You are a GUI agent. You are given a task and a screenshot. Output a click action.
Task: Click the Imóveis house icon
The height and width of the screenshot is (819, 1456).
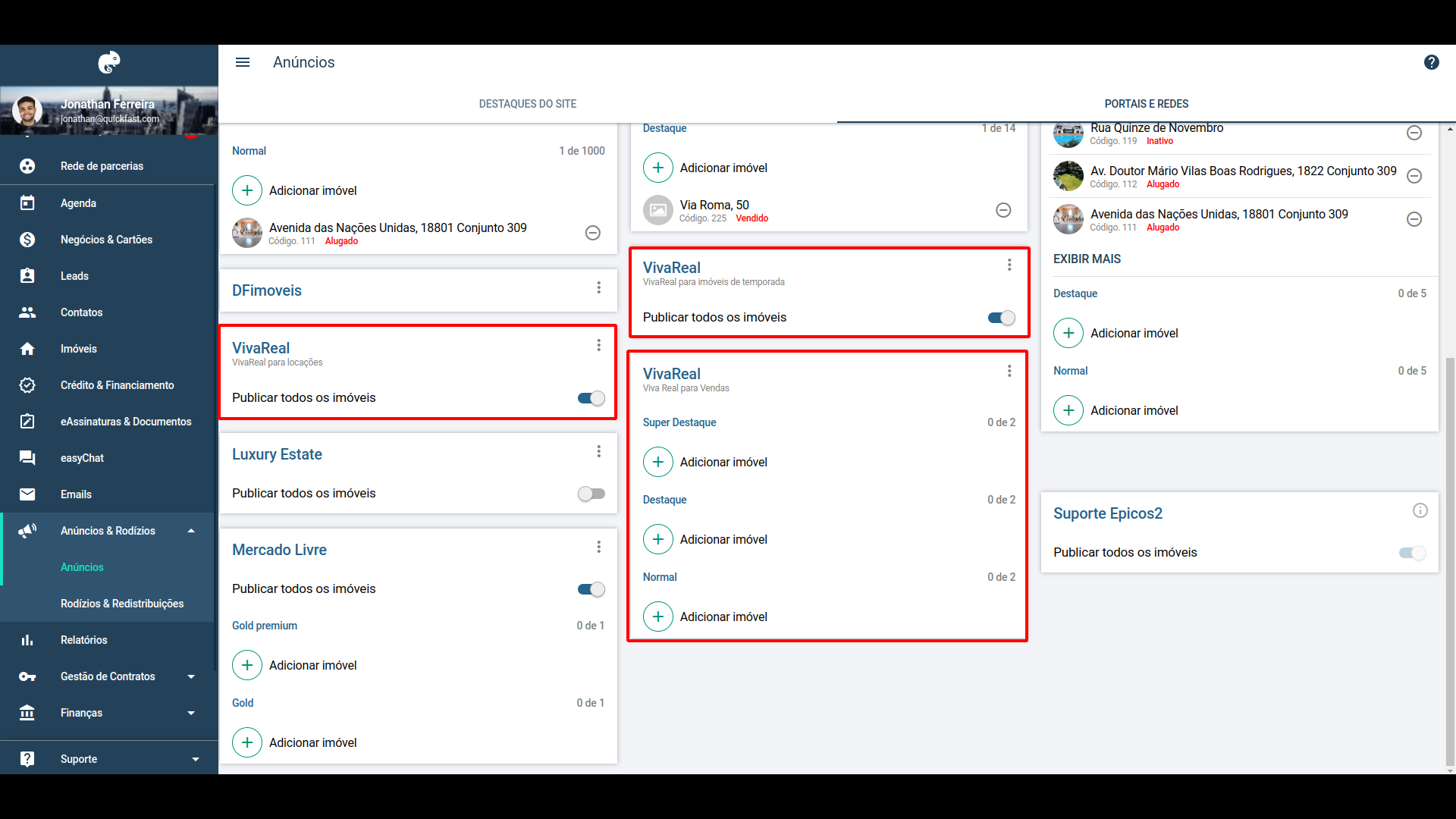coord(27,349)
